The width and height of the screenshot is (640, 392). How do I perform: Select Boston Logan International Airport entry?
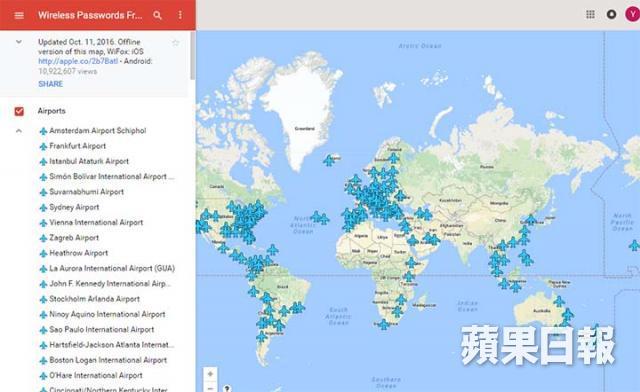coord(108,360)
